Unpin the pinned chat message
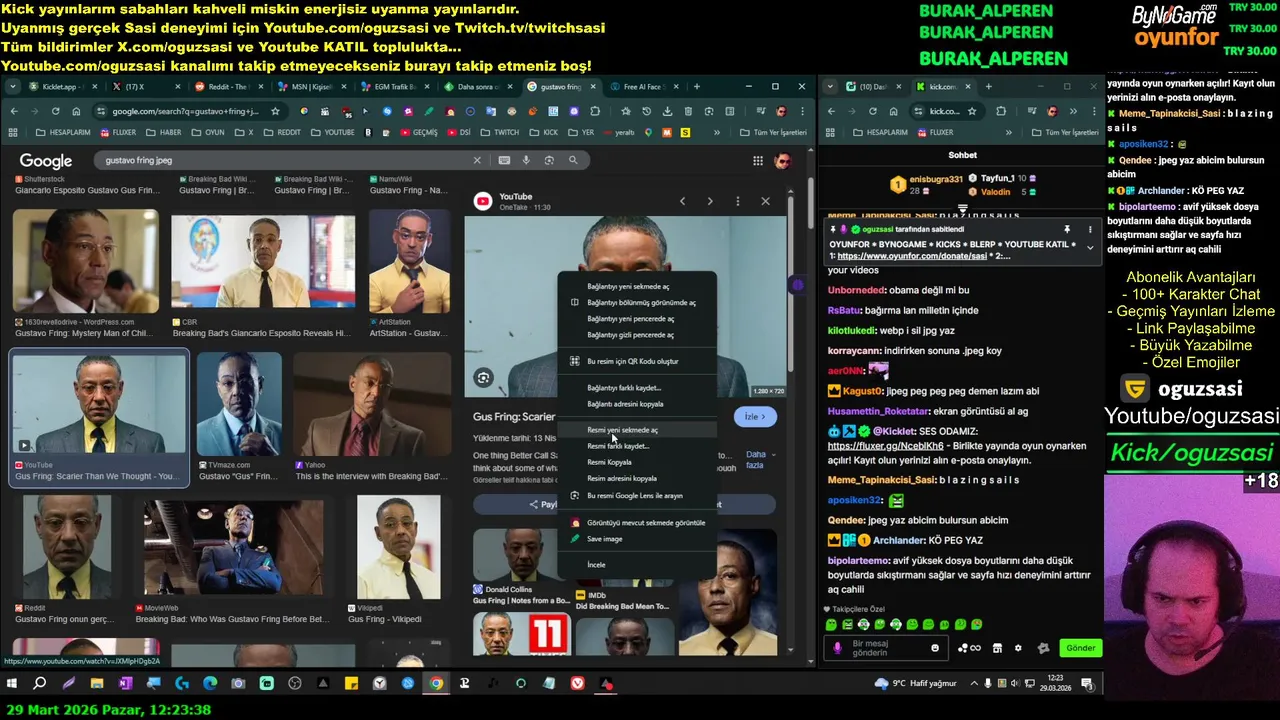The image size is (1280, 720). tap(1067, 229)
